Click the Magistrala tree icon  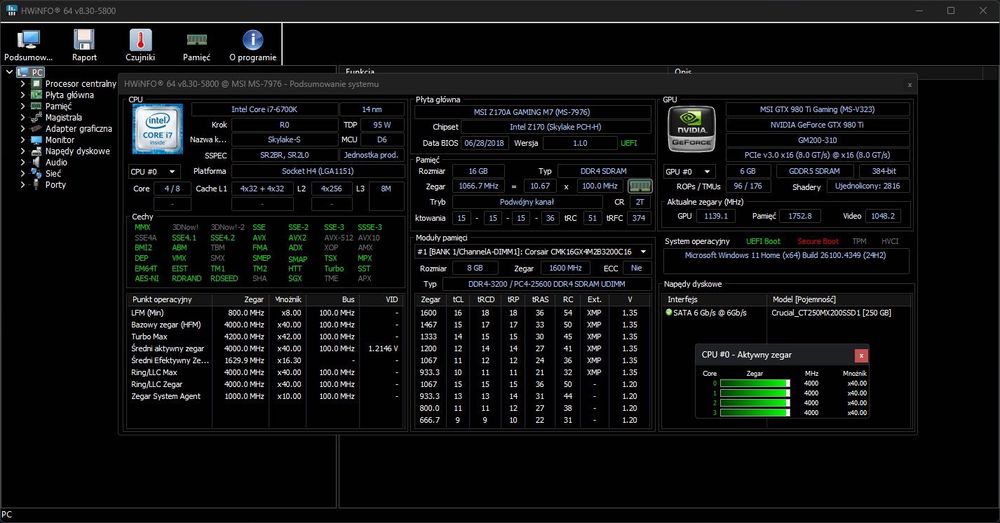pyautogui.click(x=36, y=117)
